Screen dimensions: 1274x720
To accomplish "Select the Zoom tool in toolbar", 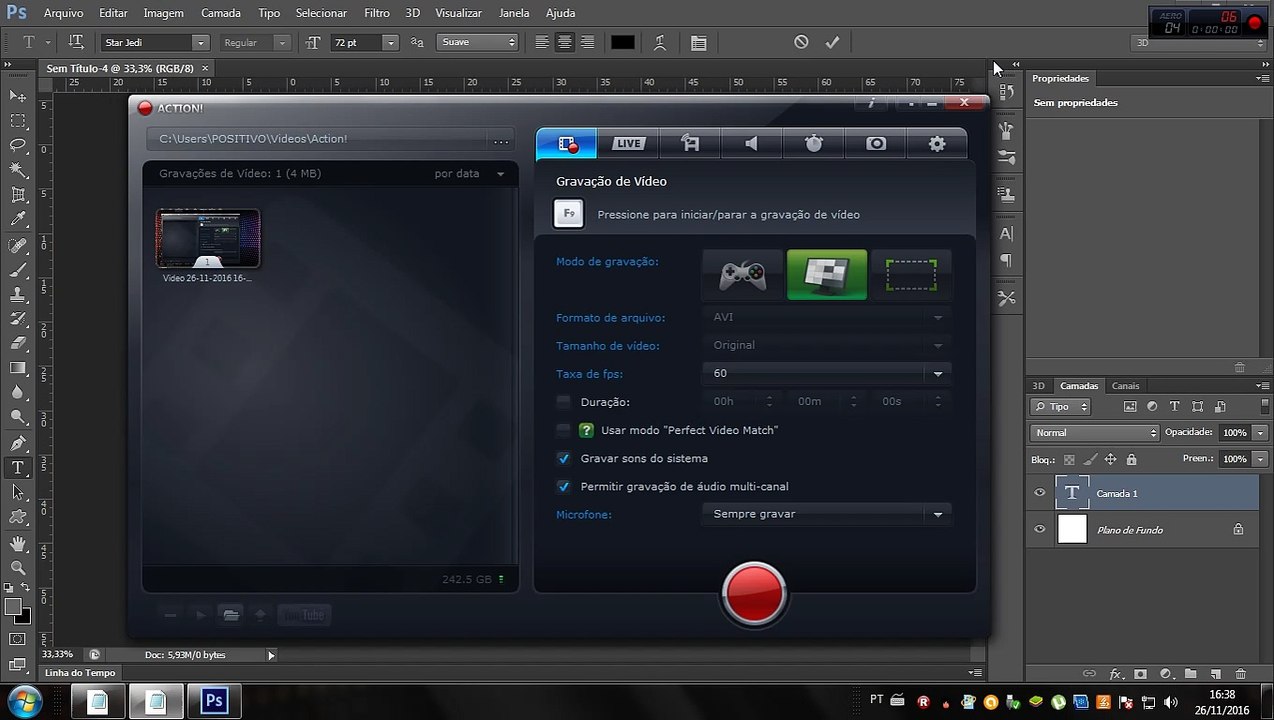I will point(18,567).
